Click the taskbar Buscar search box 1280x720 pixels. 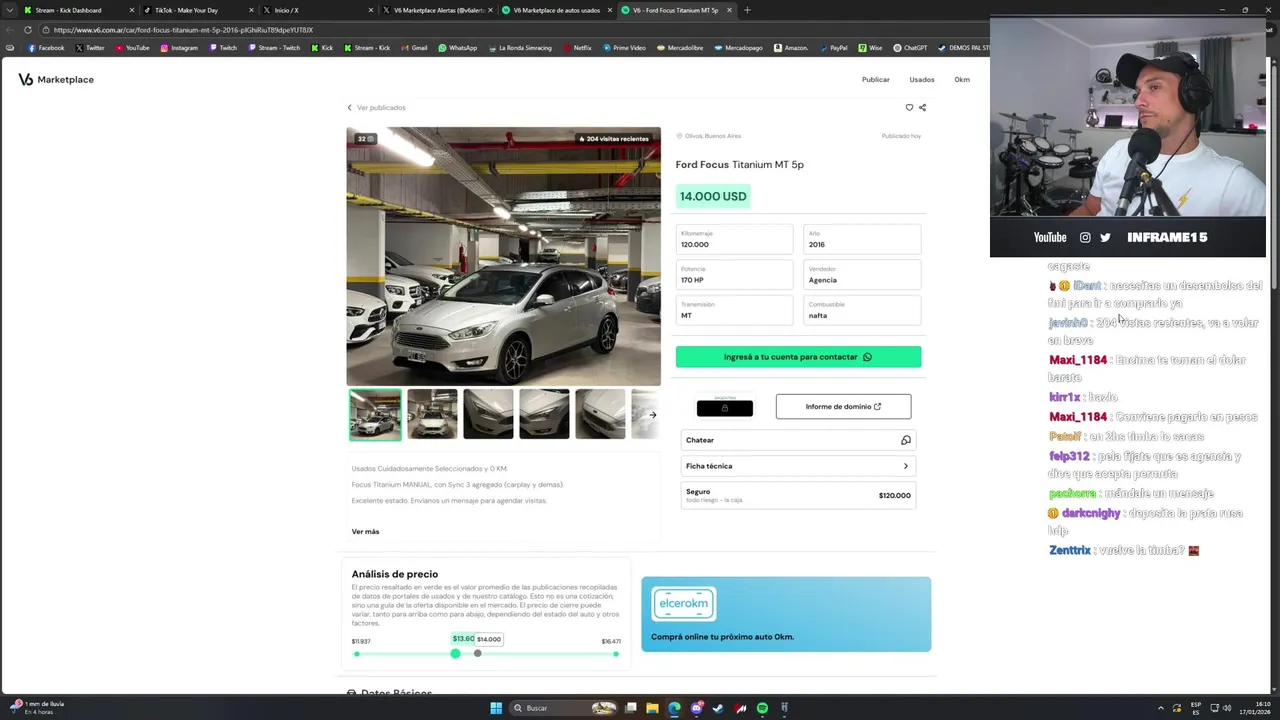pos(563,708)
